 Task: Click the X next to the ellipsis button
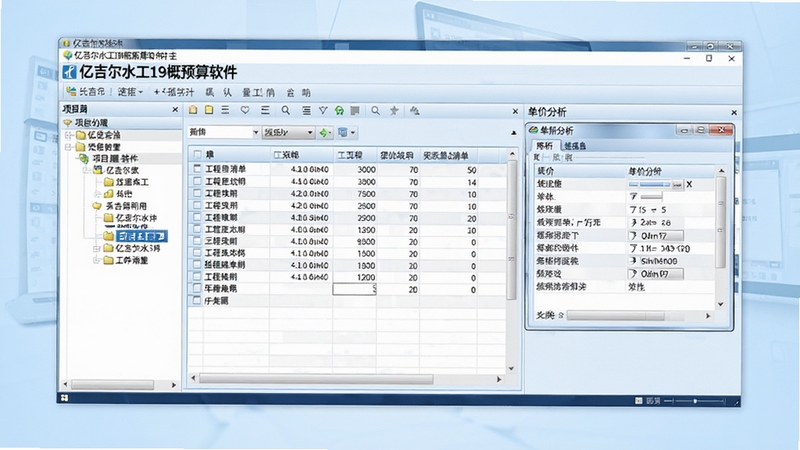point(689,184)
